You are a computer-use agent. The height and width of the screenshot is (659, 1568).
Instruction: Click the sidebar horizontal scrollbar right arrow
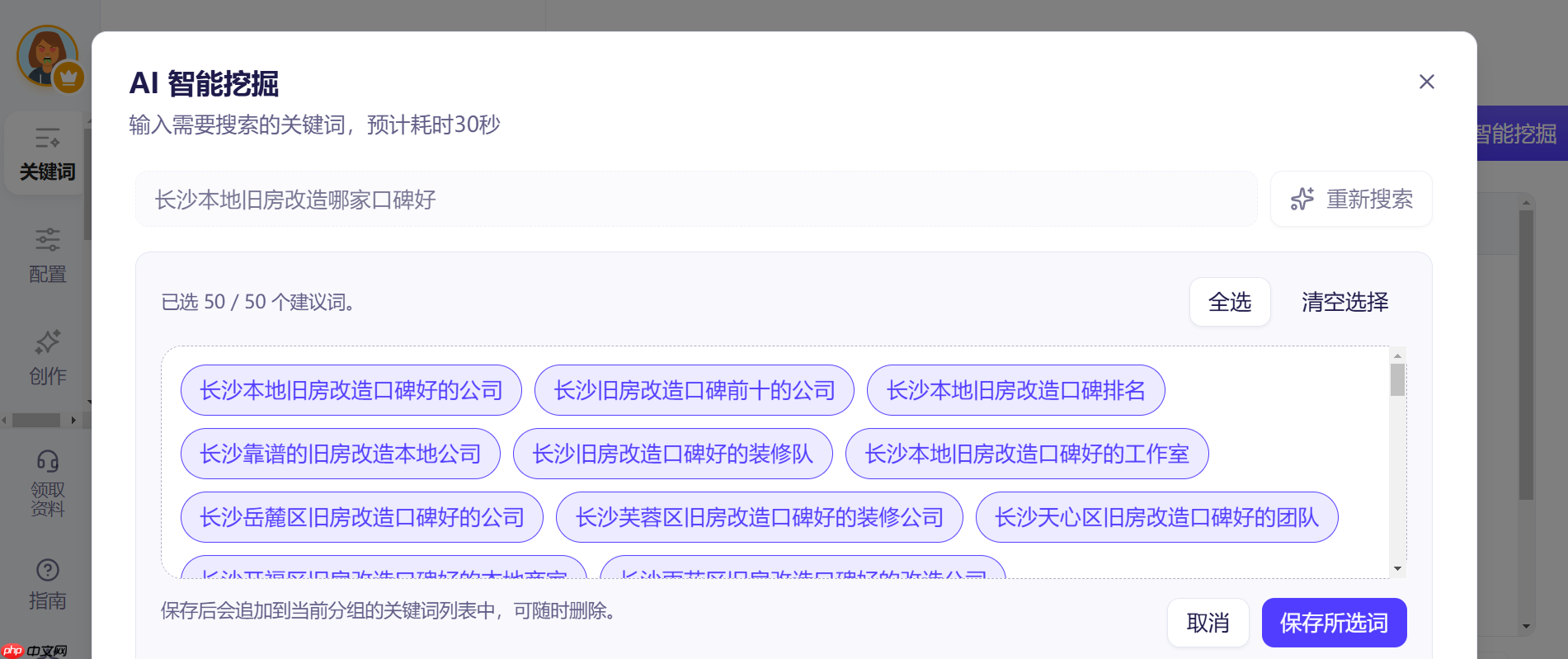(x=73, y=420)
